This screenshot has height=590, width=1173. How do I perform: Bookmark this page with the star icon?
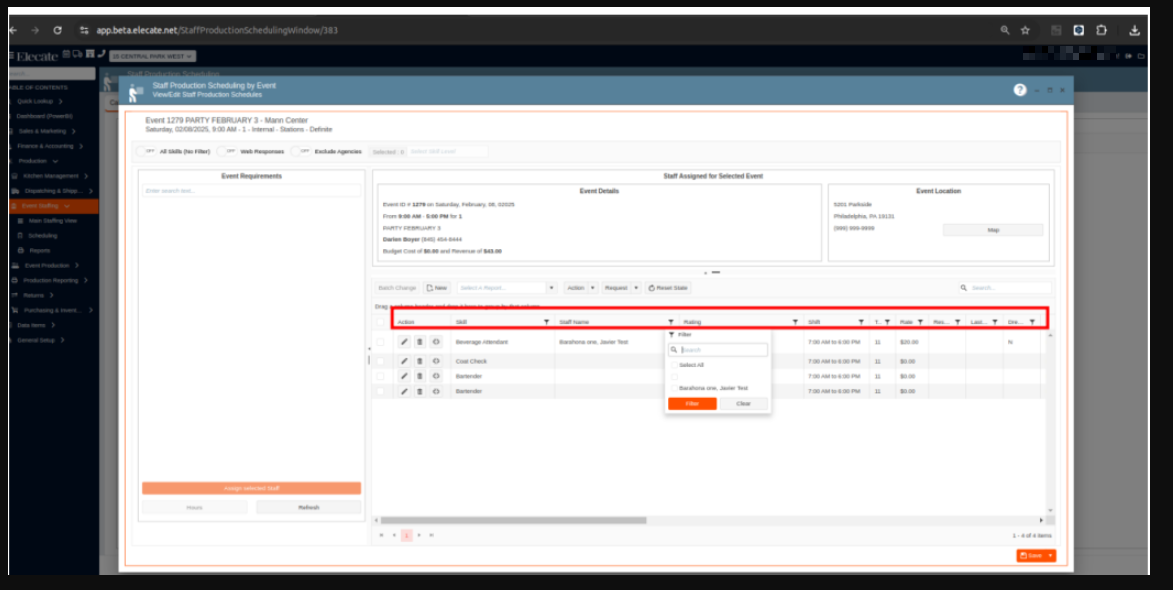(x=1025, y=30)
